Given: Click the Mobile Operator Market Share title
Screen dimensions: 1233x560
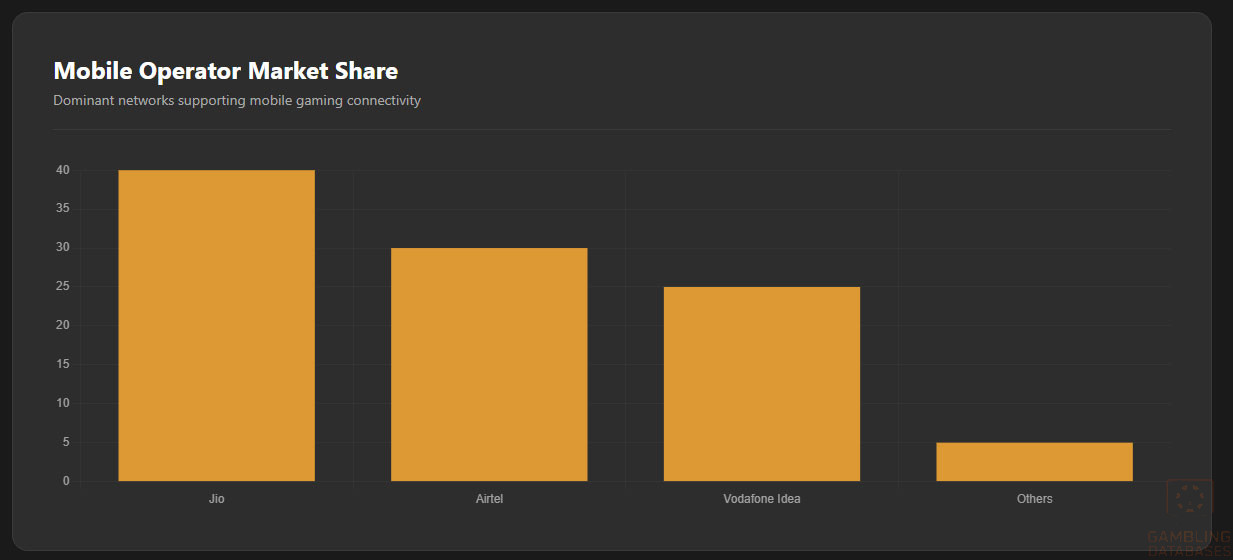Looking at the screenshot, I should pos(225,71).
